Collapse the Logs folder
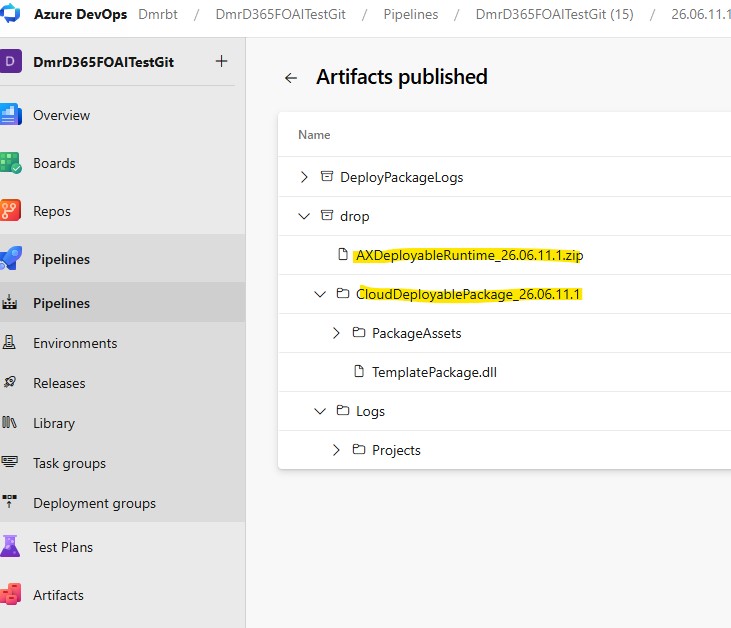This screenshot has width=731, height=628. pos(320,411)
